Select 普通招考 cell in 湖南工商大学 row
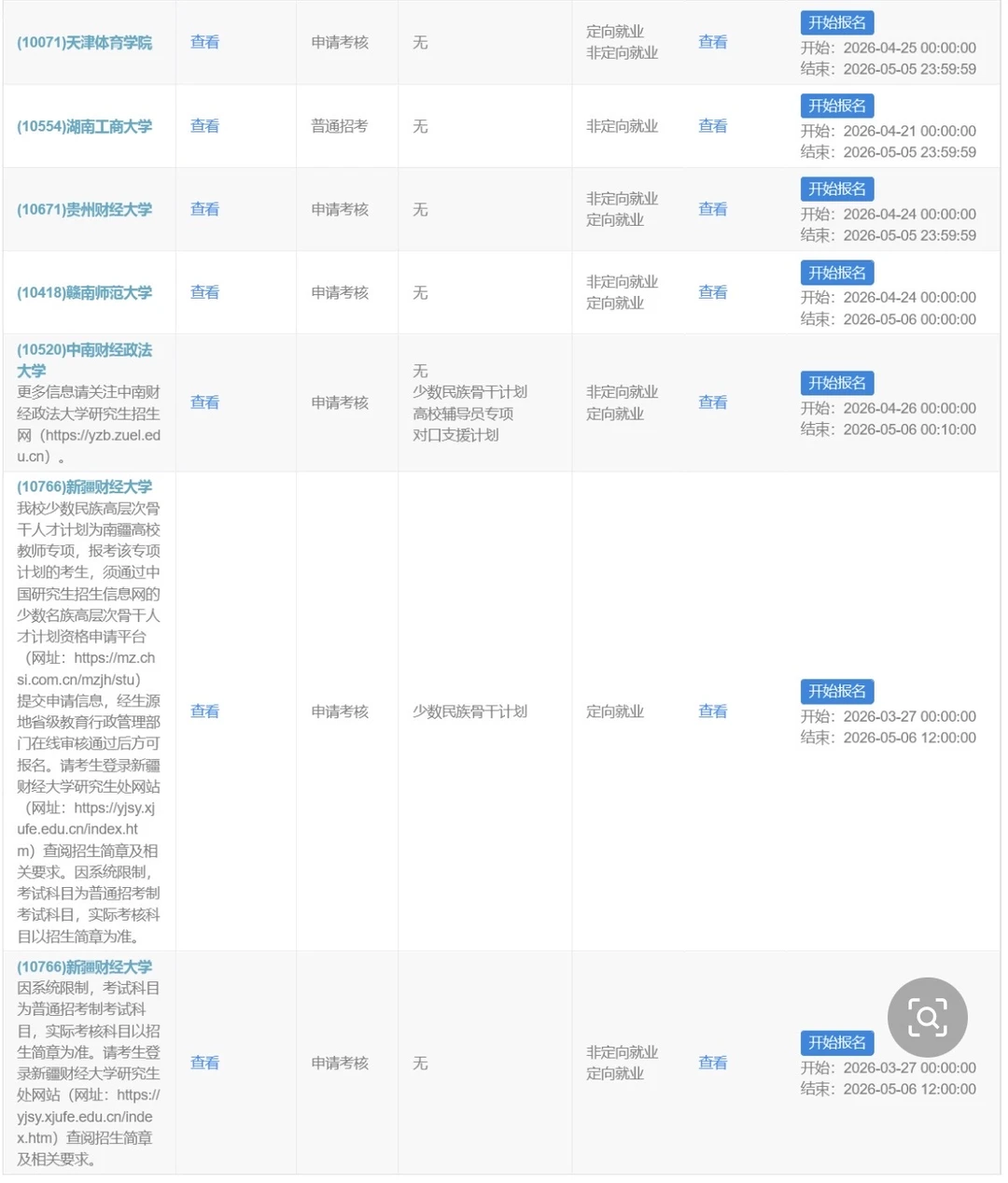This screenshot has height=1183, width=1008. click(340, 126)
